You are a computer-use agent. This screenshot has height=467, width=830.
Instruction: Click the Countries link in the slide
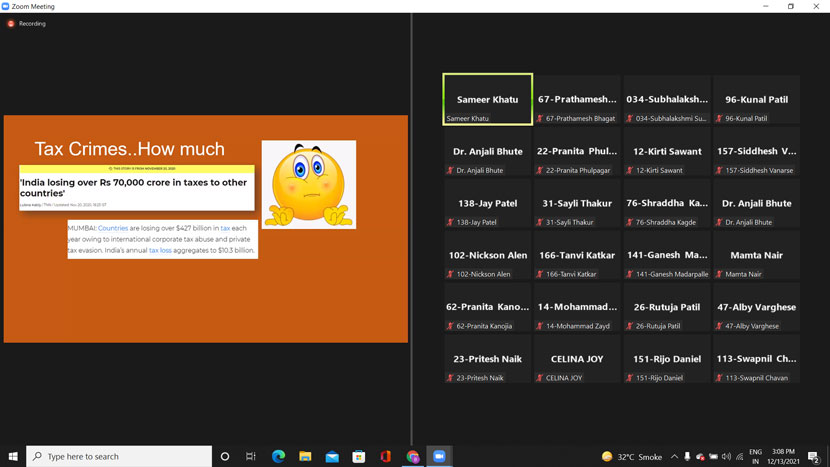[113, 228]
